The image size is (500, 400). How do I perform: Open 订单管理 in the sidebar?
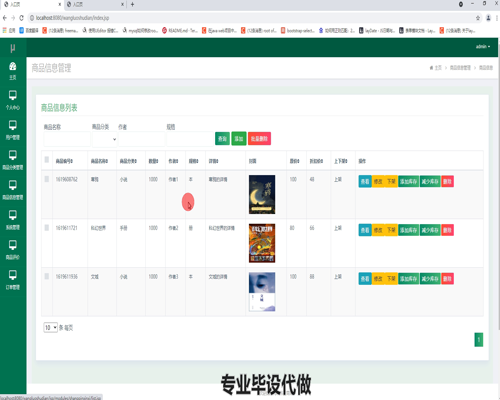(13, 280)
